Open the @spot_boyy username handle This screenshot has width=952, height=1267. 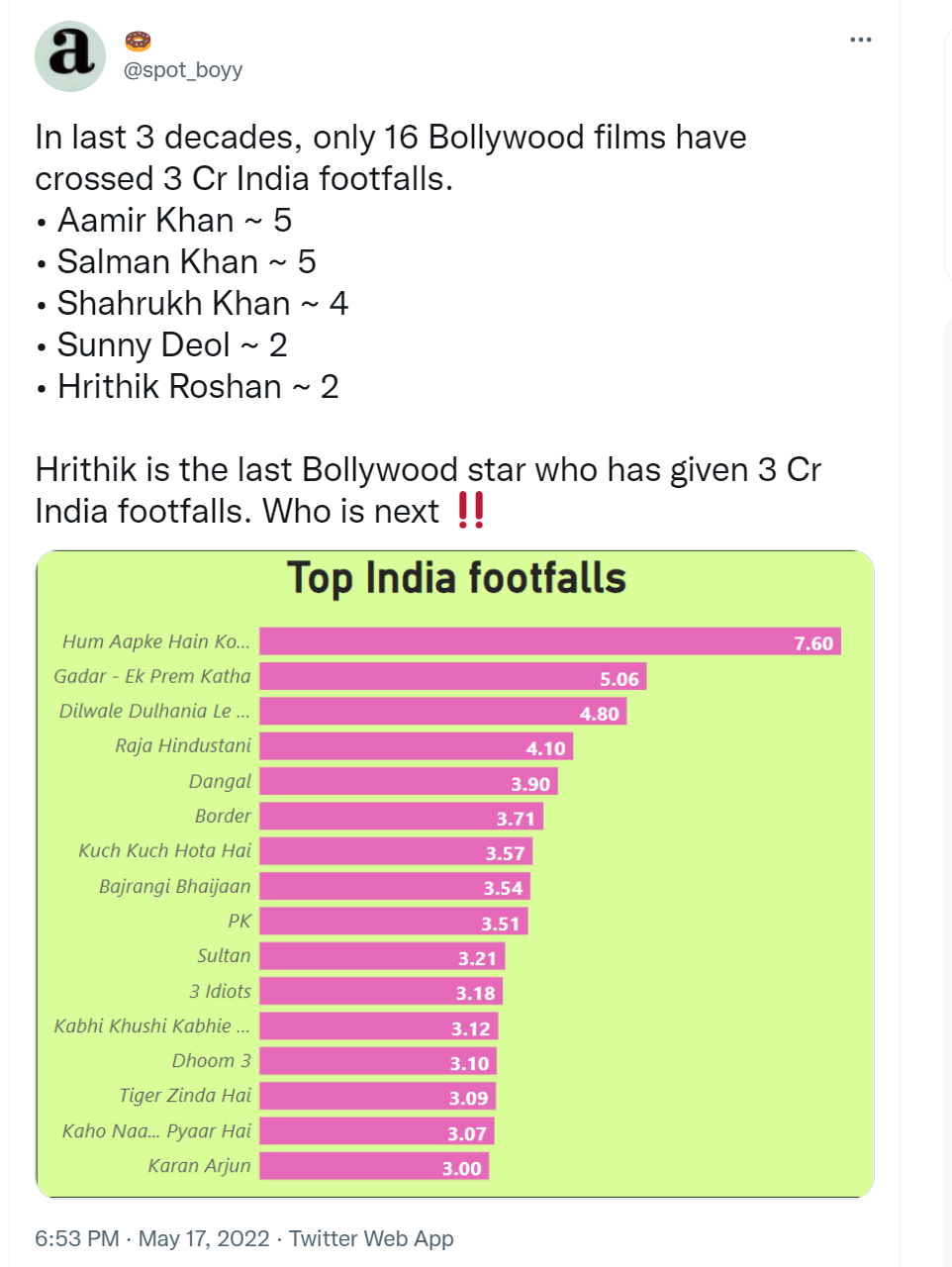[x=181, y=69]
